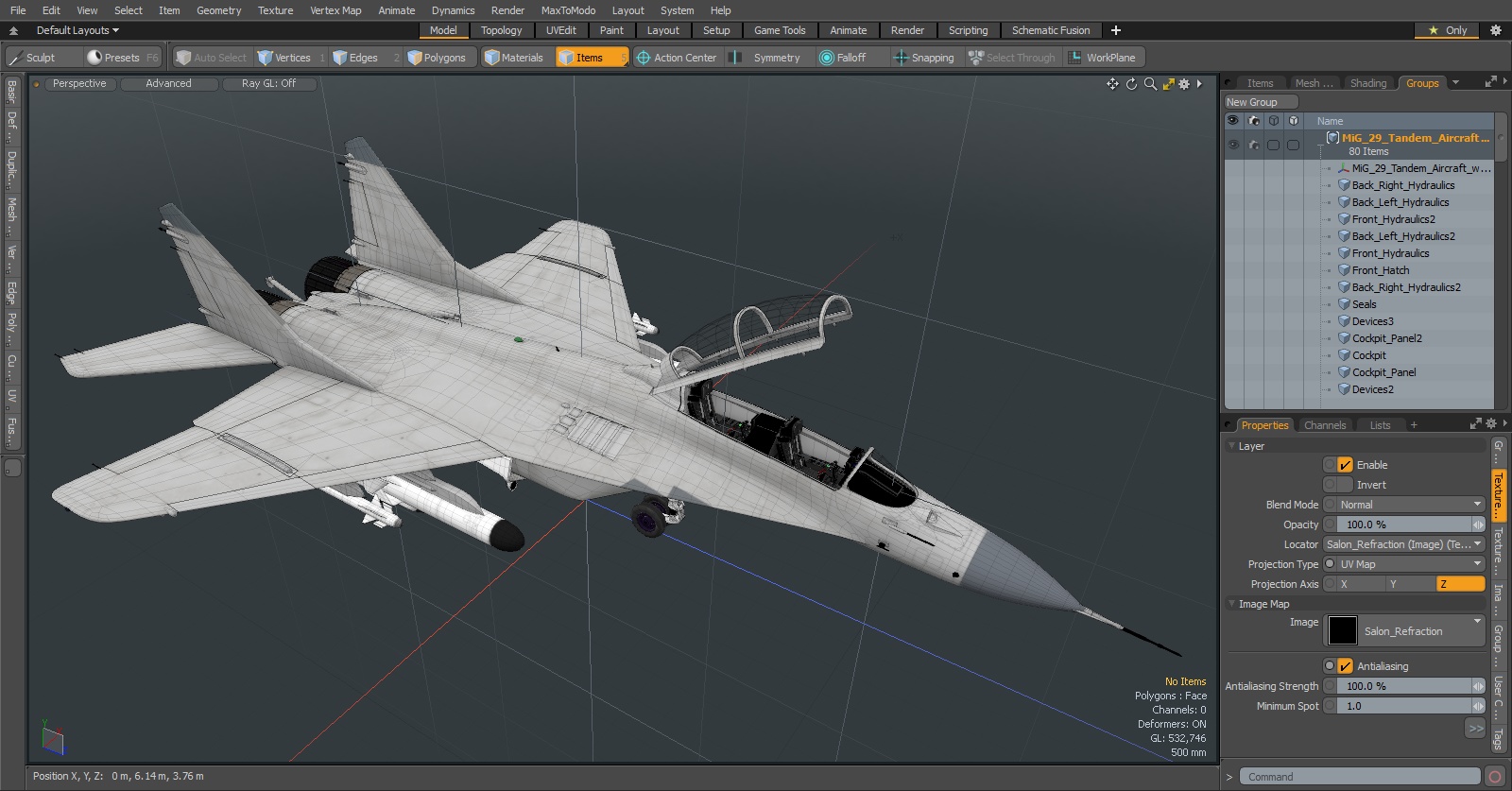This screenshot has width=1512, height=791.
Task: Switch to the UVEdit layout tab
Action: click(560, 30)
